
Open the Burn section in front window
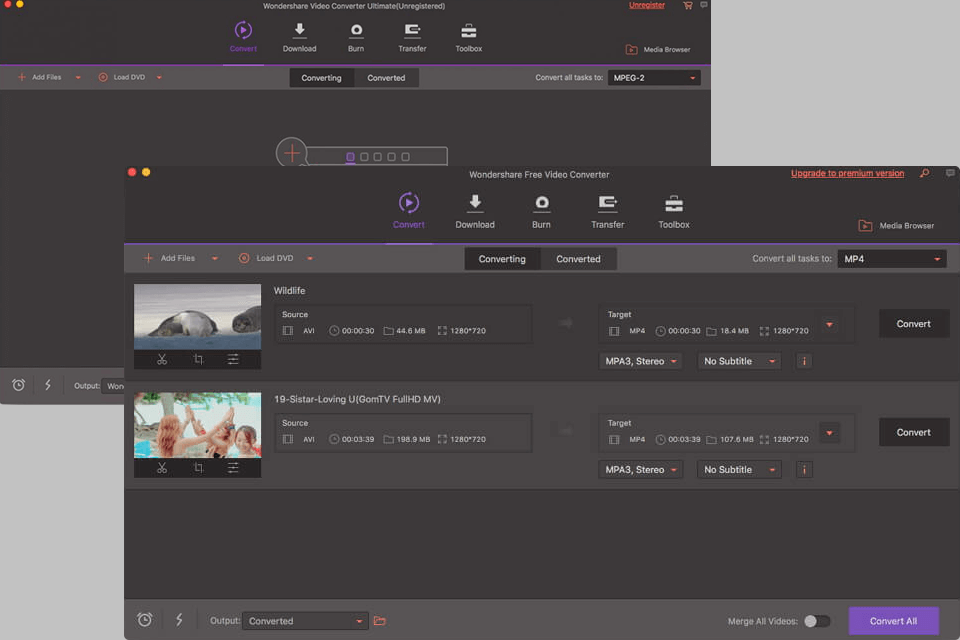click(541, 211)
